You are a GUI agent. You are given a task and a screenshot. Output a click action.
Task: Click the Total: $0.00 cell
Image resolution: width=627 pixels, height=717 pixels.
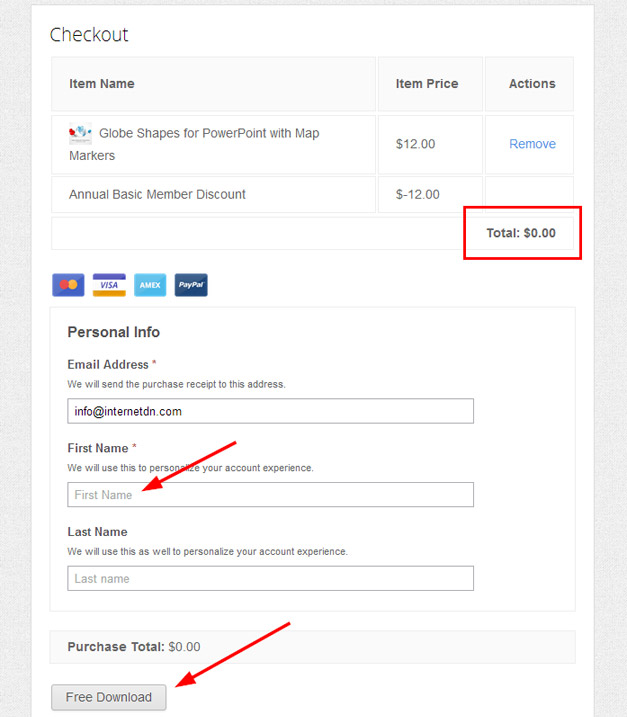521,233
